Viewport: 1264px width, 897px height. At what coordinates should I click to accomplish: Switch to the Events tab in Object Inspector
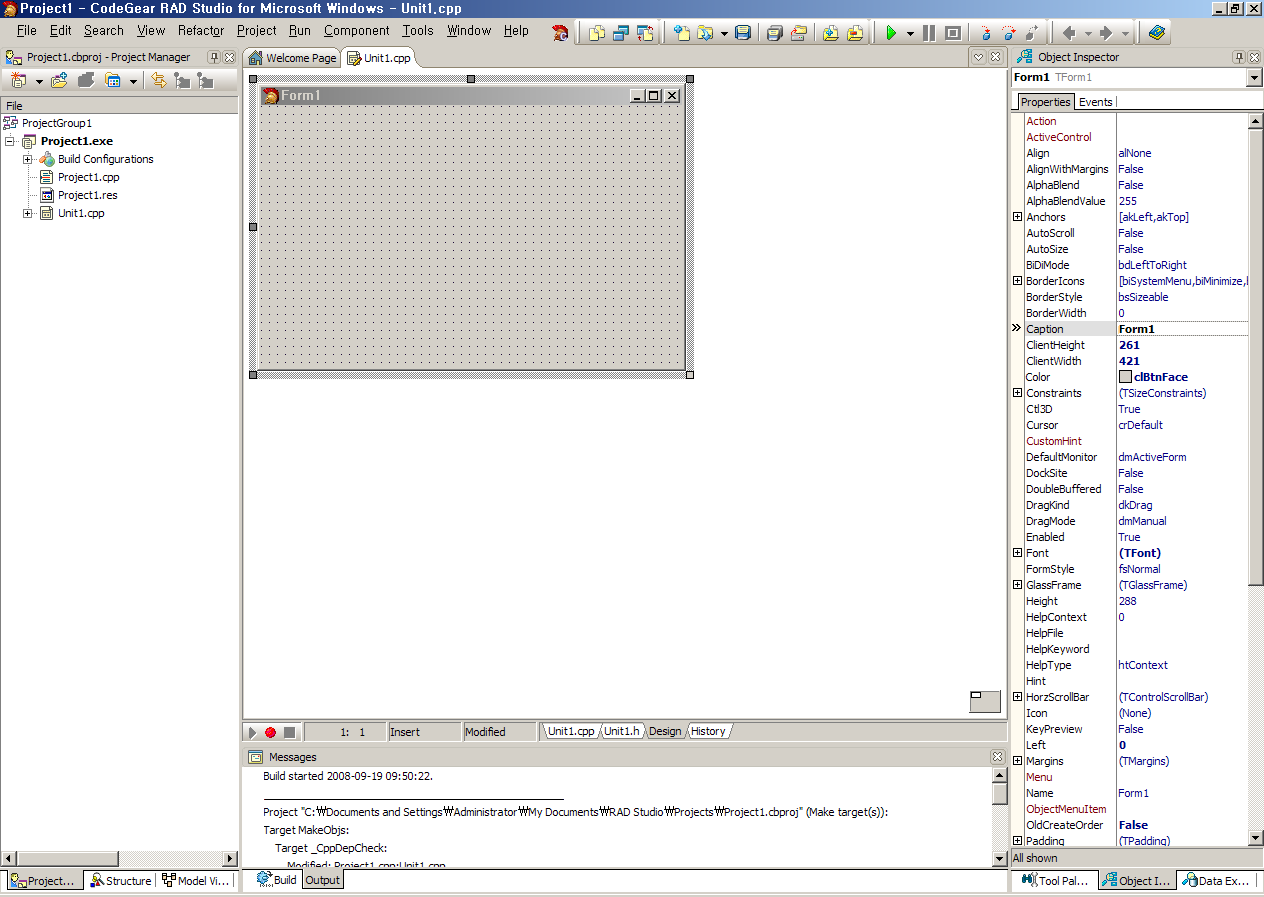pyautogui.click(x=1095, y=102)
